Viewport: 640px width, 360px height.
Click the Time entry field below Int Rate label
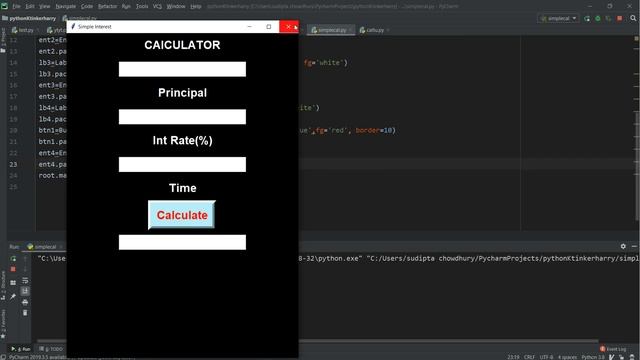(182, 164)
